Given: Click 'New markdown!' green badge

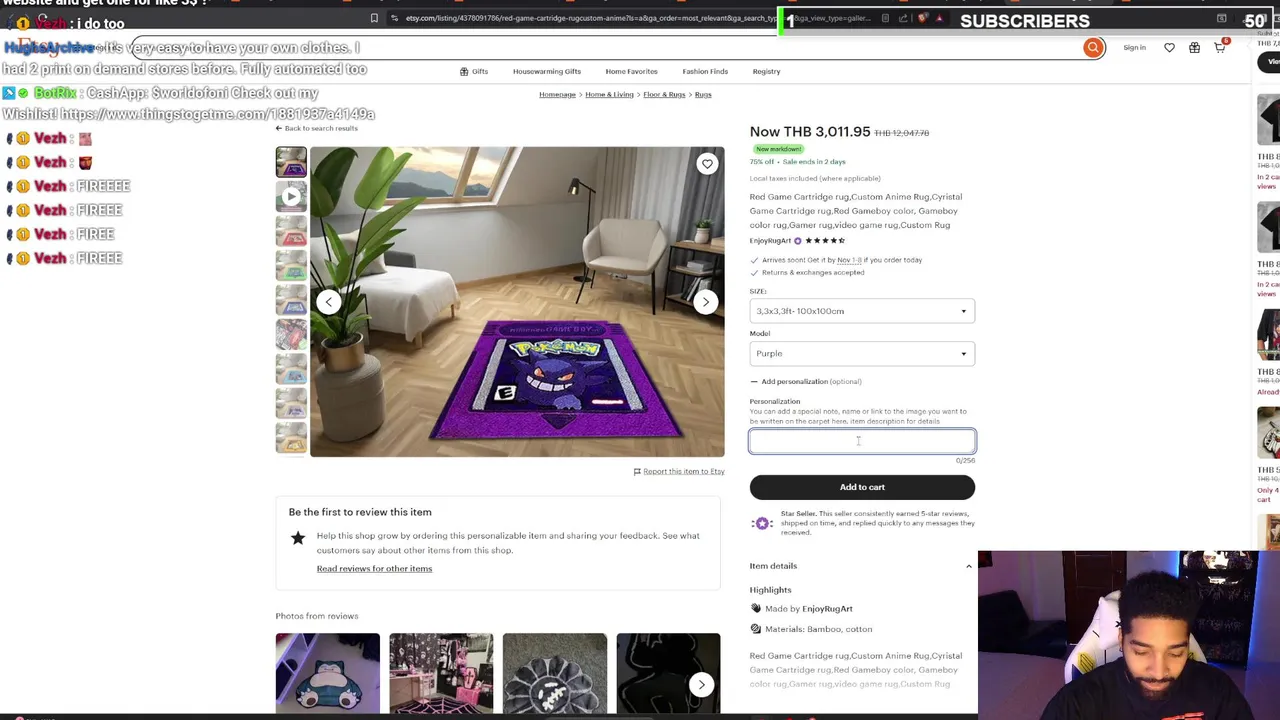Looking at the screenshot, I should click(778, 149).
